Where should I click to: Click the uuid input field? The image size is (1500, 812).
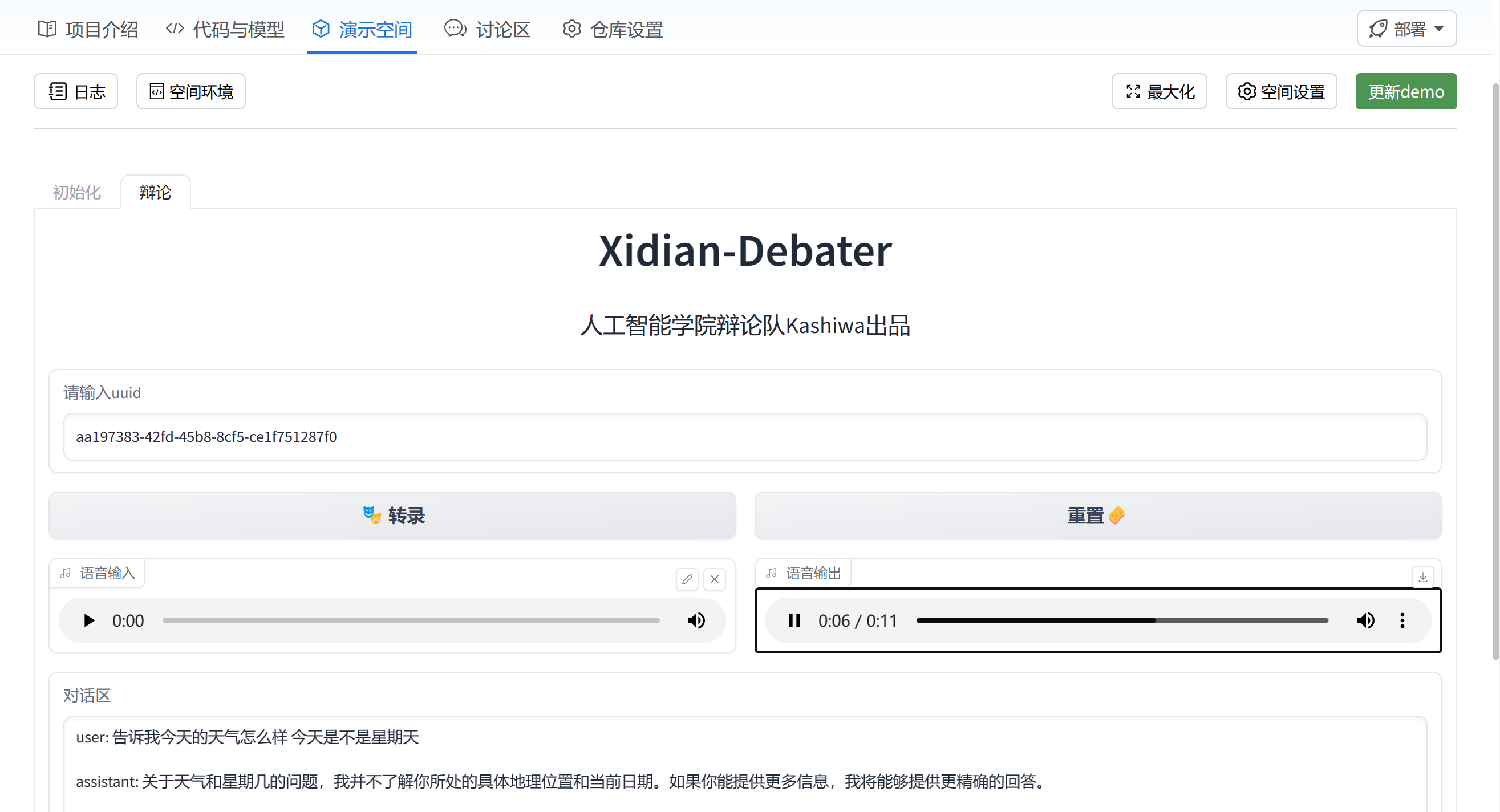[x=744, y=437]
